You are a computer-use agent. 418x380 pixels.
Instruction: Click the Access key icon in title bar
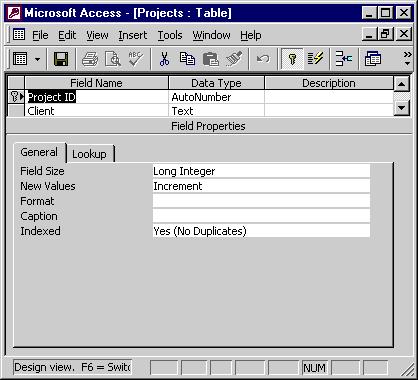coord(14,13)
